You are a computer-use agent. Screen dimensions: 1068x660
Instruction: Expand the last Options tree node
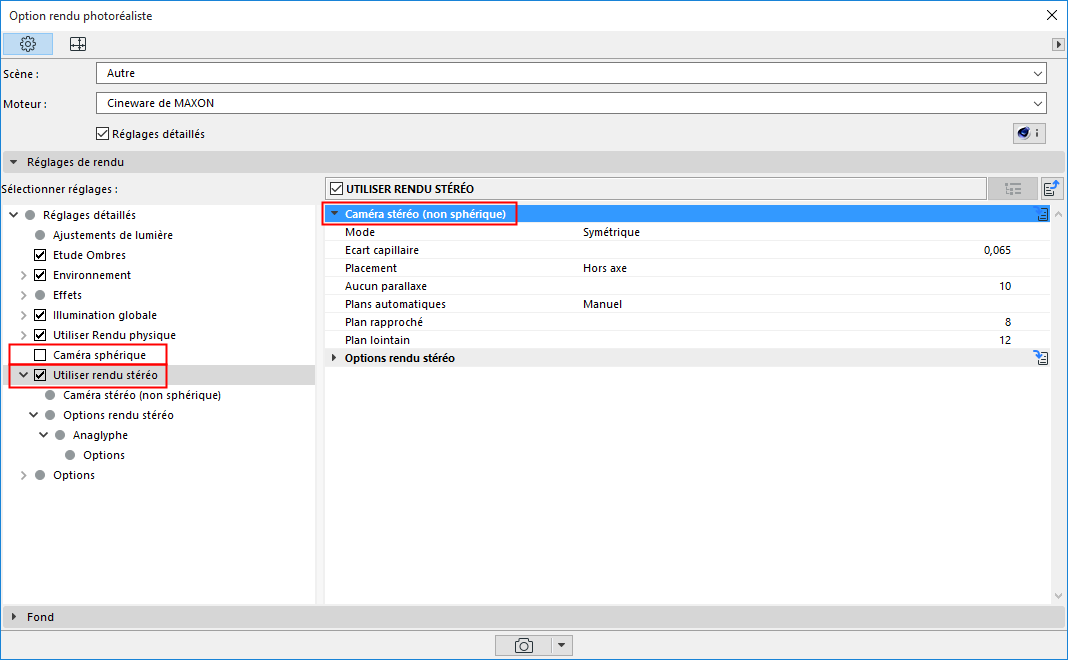[x=23, y=475]
